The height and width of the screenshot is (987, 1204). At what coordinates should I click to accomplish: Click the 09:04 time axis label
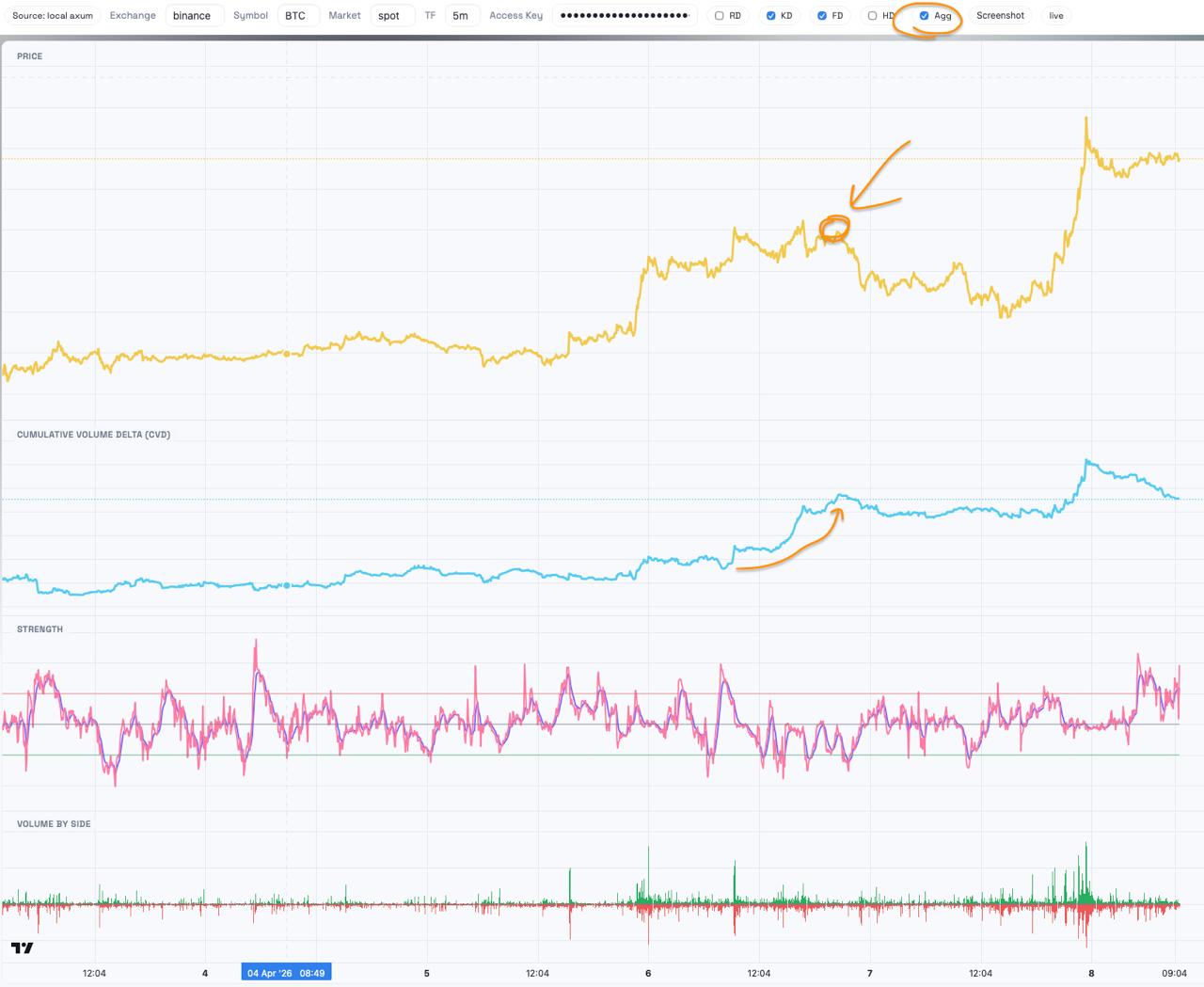click(1174, 973)
